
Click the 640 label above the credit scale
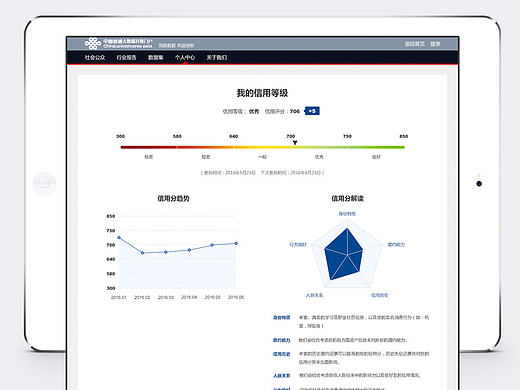click(234, 136)
